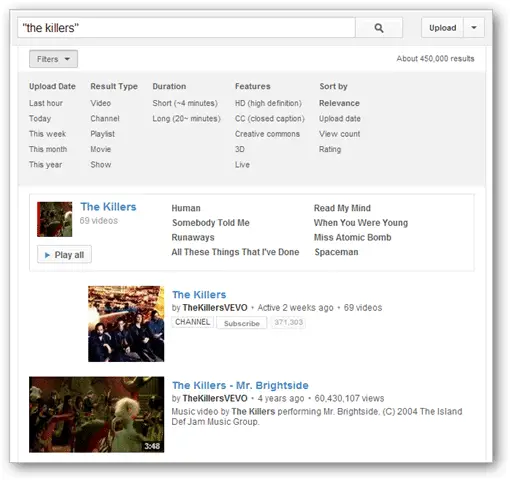
Task: Open the band photo channel thumbnail
Action: click(x=126, y=324)
